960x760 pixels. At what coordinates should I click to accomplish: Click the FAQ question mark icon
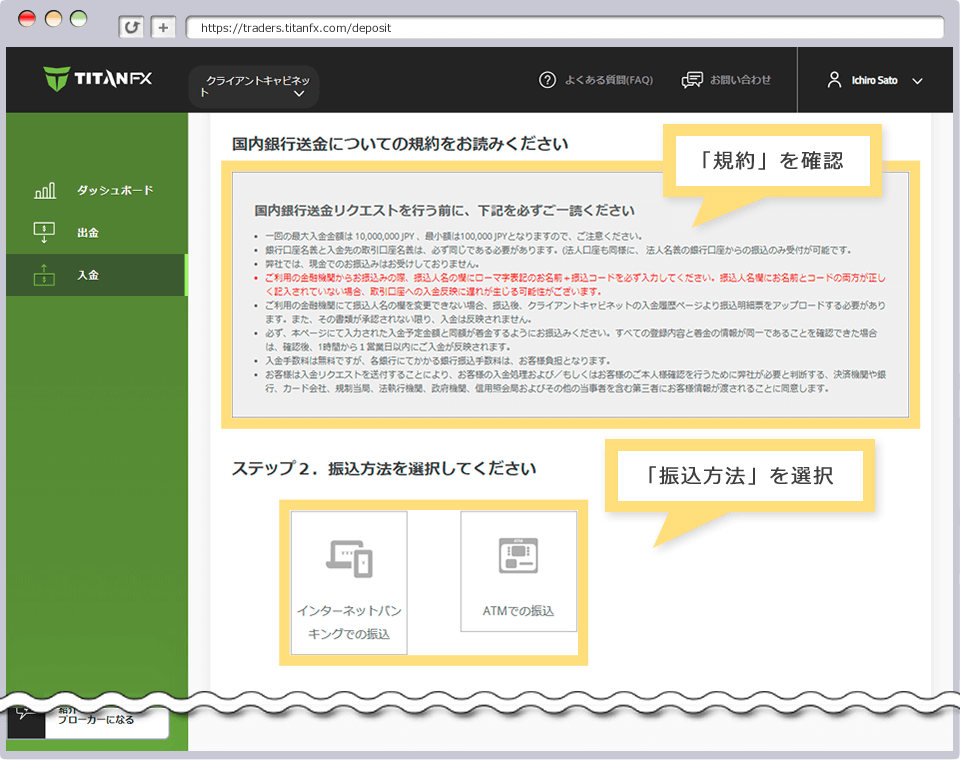547,80
